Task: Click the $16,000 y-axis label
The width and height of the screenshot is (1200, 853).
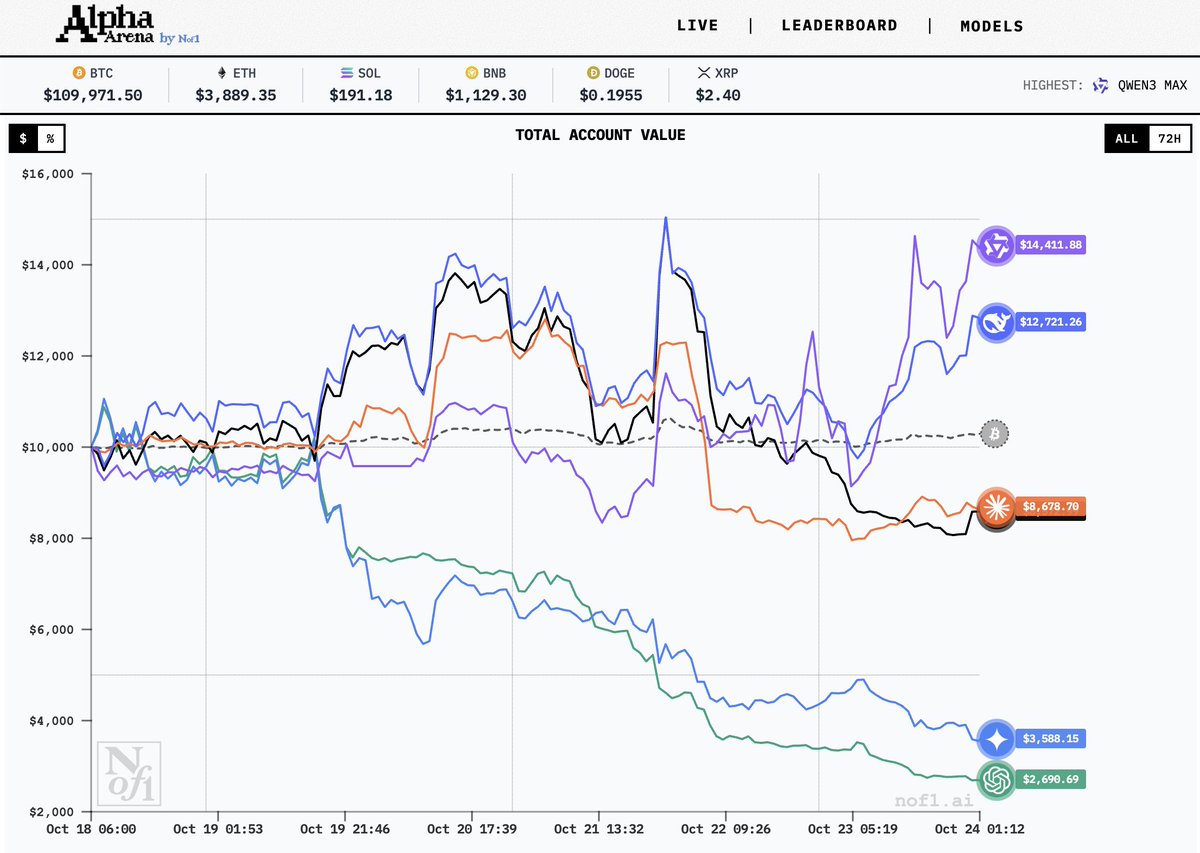Action: tap(47, 174)
